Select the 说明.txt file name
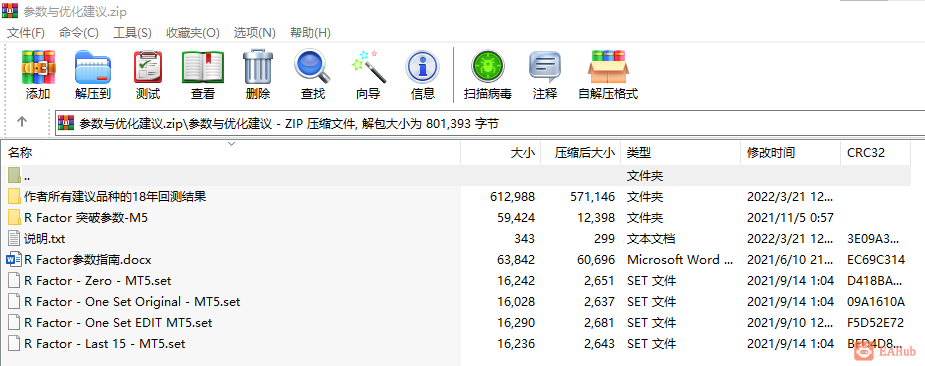Viewport: 925px width, 366px height. click(x=45, y=238)
